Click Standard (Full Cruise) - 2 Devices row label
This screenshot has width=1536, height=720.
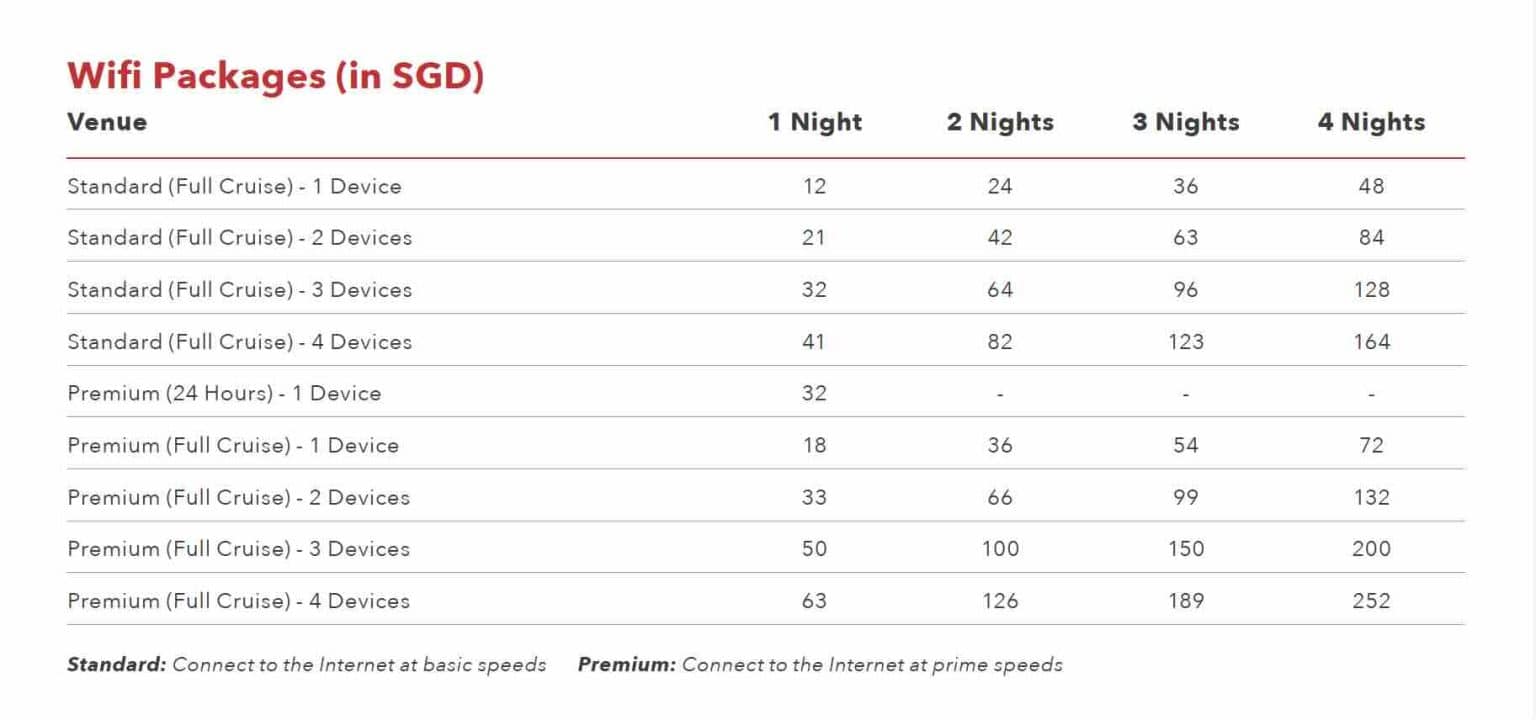[x=239, y=238]
